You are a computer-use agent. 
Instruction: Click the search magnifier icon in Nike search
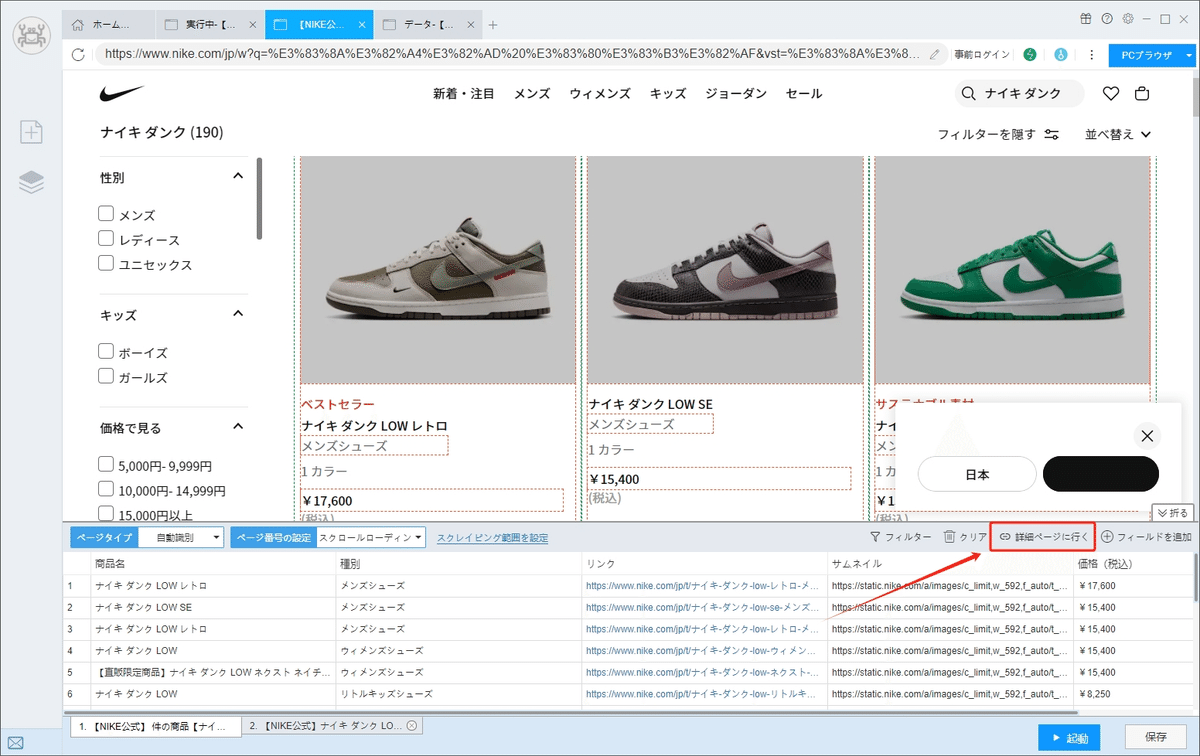[x=968, y=93]
